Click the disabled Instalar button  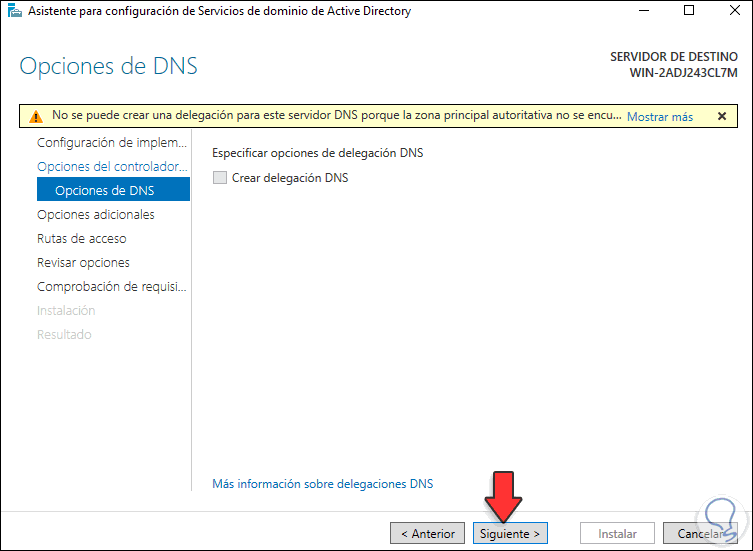tap(617, 533)
